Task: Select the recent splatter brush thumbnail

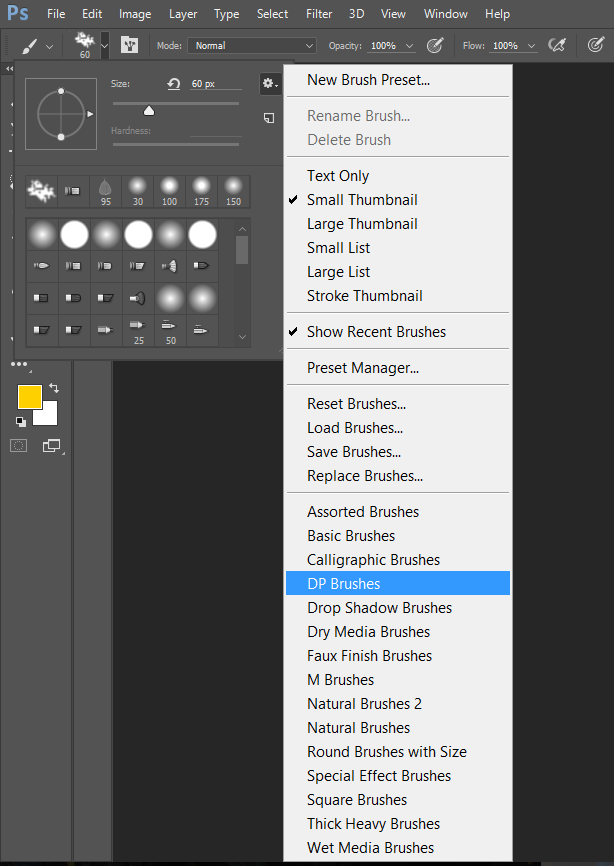Action: (x=41, y=191)
